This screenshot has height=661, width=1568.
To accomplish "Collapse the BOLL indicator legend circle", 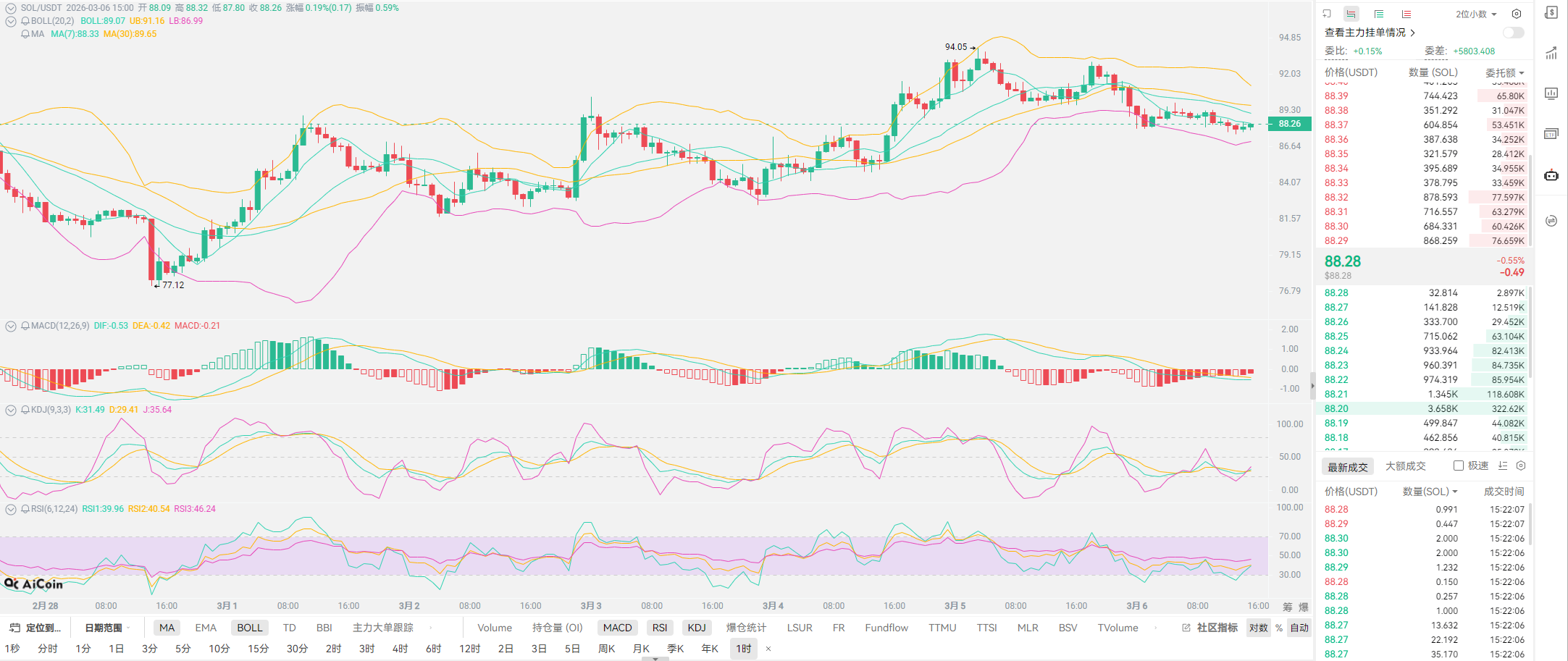I will click(x=11, y=21).
